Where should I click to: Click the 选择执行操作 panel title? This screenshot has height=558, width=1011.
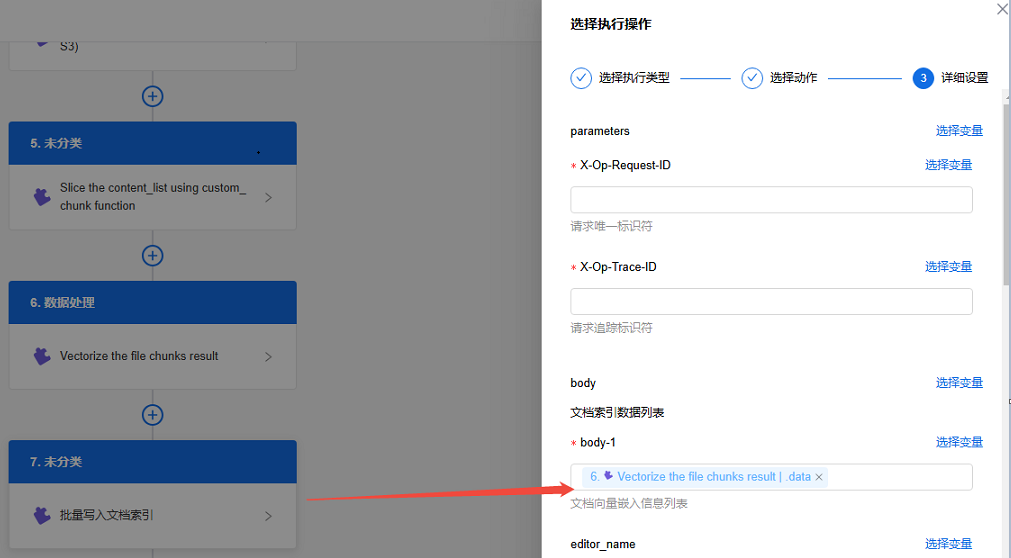pos(611,25)
